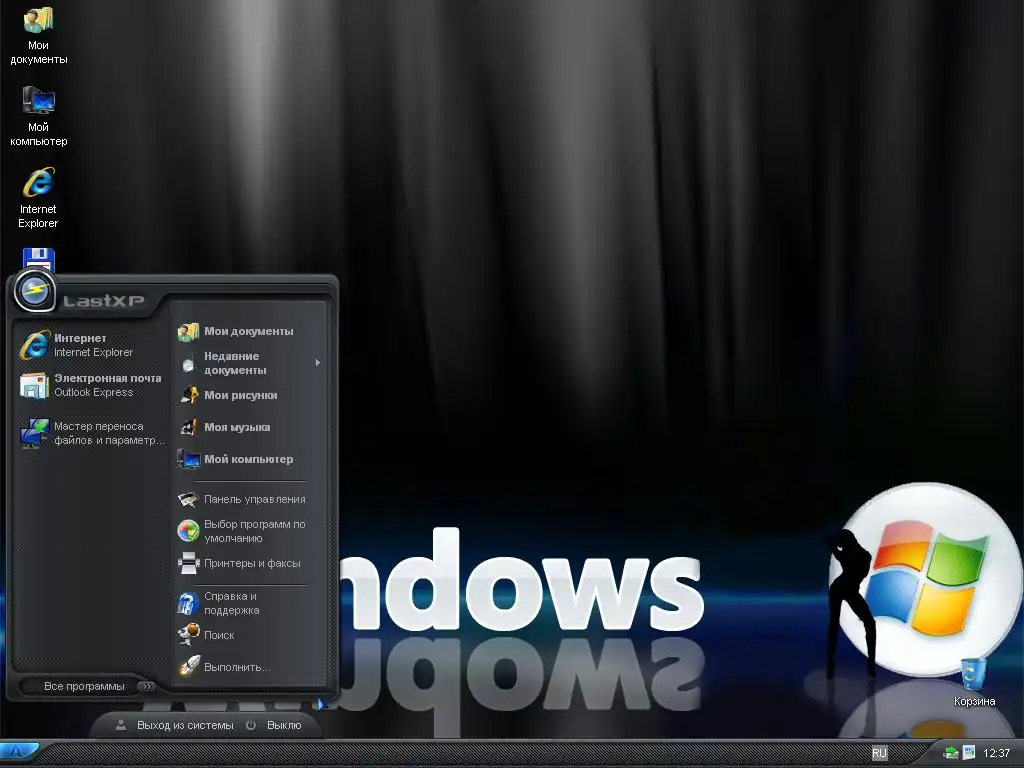1024x768 pixels.
Task: Launch Мастер переноса файлов и параметров
Action: [91, 433]
